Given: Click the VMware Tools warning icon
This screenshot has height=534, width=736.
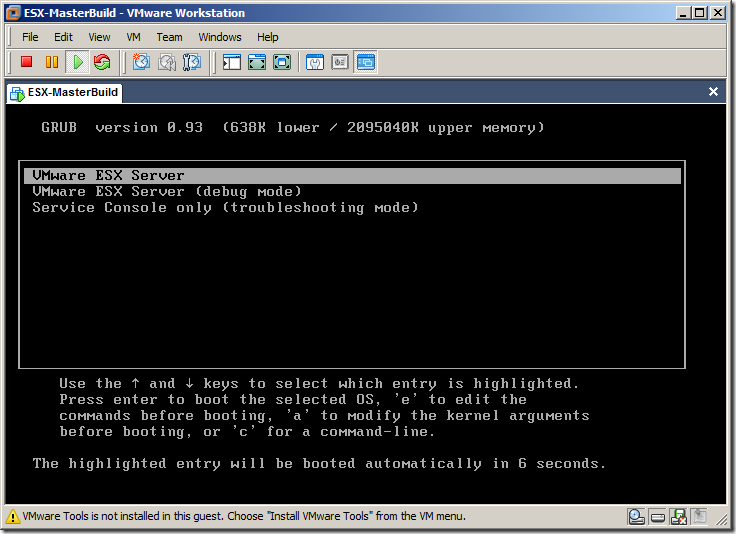Looking at the screenshot, I should [x=13, y=517].
